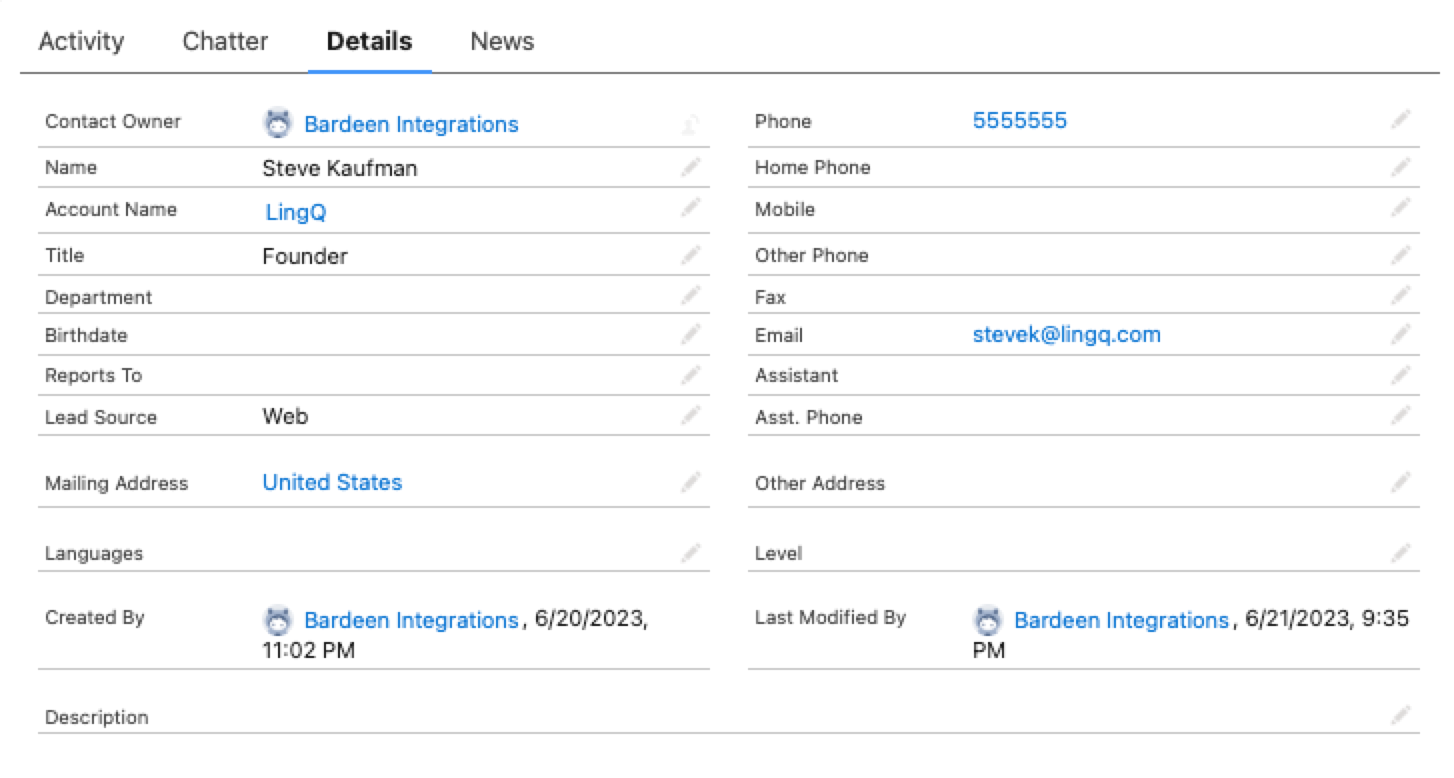Open Contact Owner Bardeen Integrations link
This screenshot has width=1454, height=778.
coord(411,124)
